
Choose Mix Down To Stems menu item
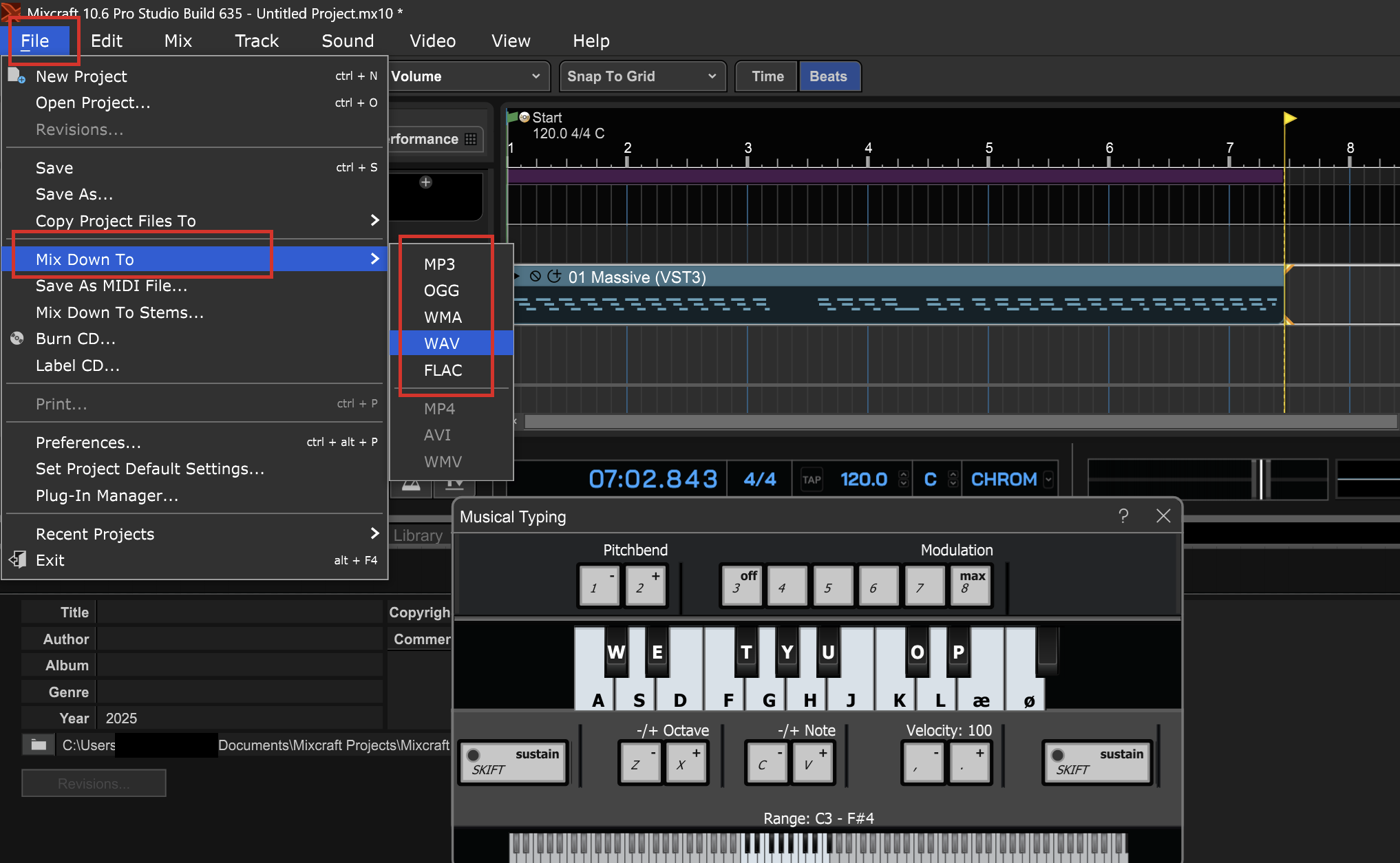120,312
